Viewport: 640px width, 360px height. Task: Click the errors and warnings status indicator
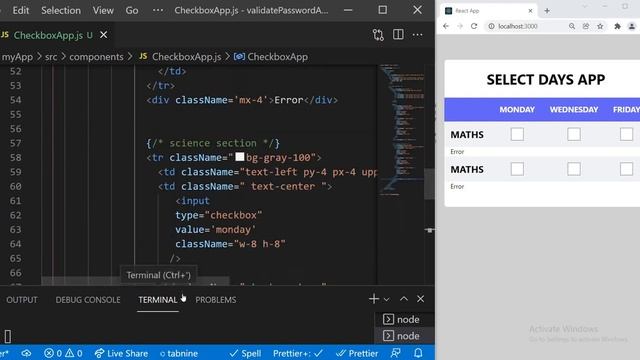(x=63, y=353)
